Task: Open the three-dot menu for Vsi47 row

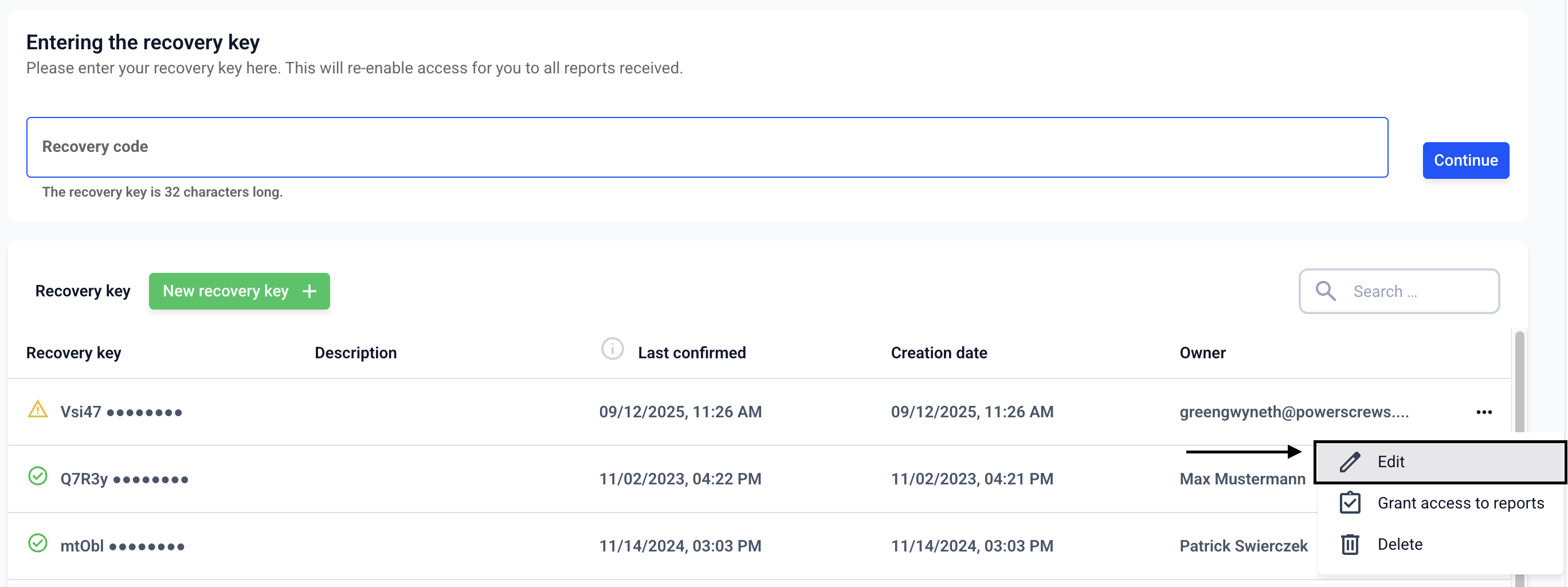Action: coord(1484,412)
